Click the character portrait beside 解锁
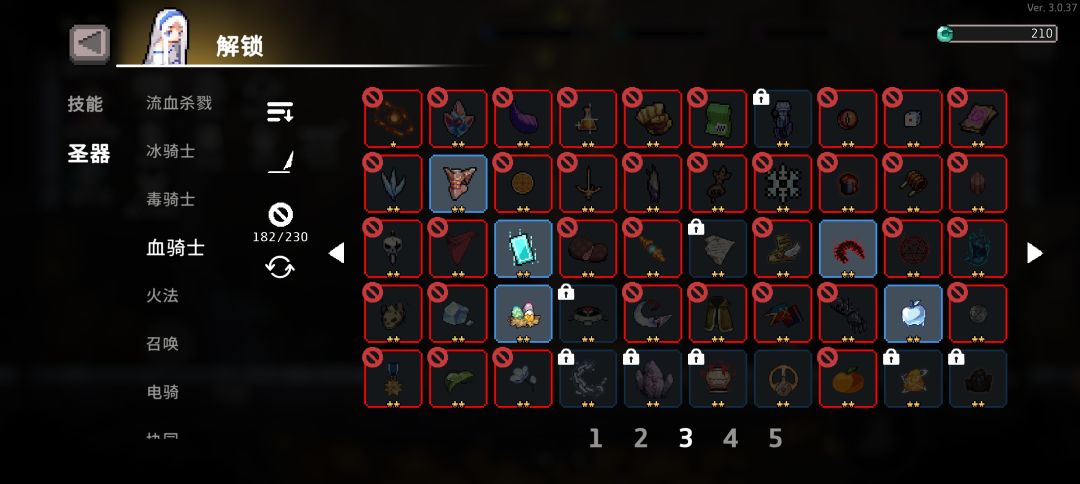 point(166,39)
